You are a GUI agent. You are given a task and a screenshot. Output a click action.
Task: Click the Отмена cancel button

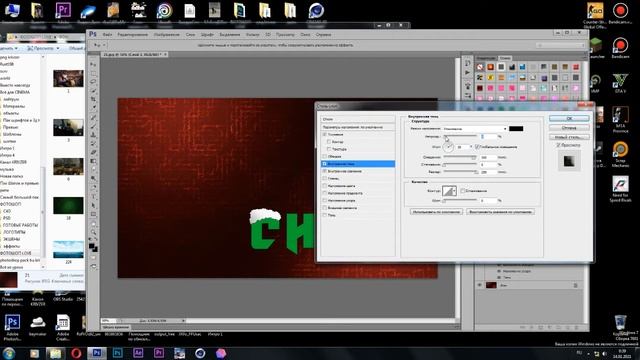click(x=569, y=128)
